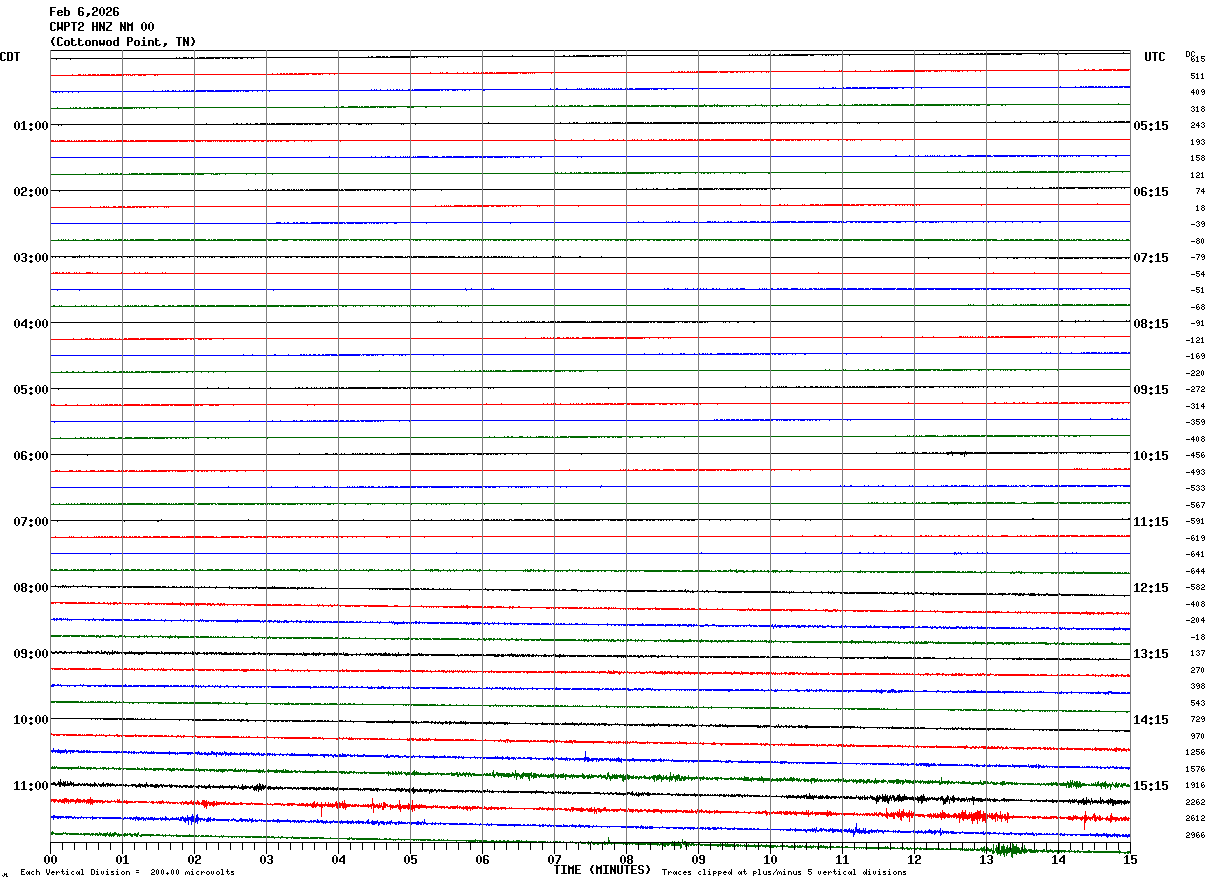
Task: Click the CDT time label '01:00'
Action: tap(30, 126)
